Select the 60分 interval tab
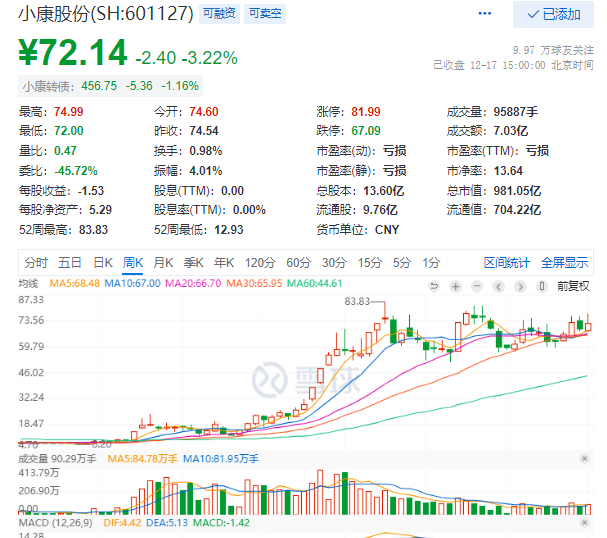The height and width of the screenshot is (538, 607). tap(298, 263)
